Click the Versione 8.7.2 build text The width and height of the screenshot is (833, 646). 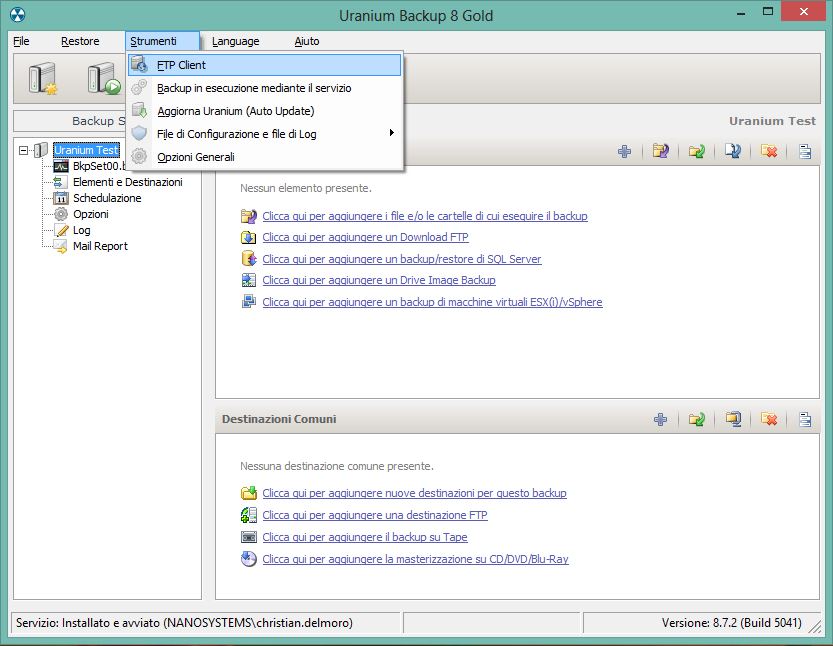pyautogui.click(x=732, y=623)
